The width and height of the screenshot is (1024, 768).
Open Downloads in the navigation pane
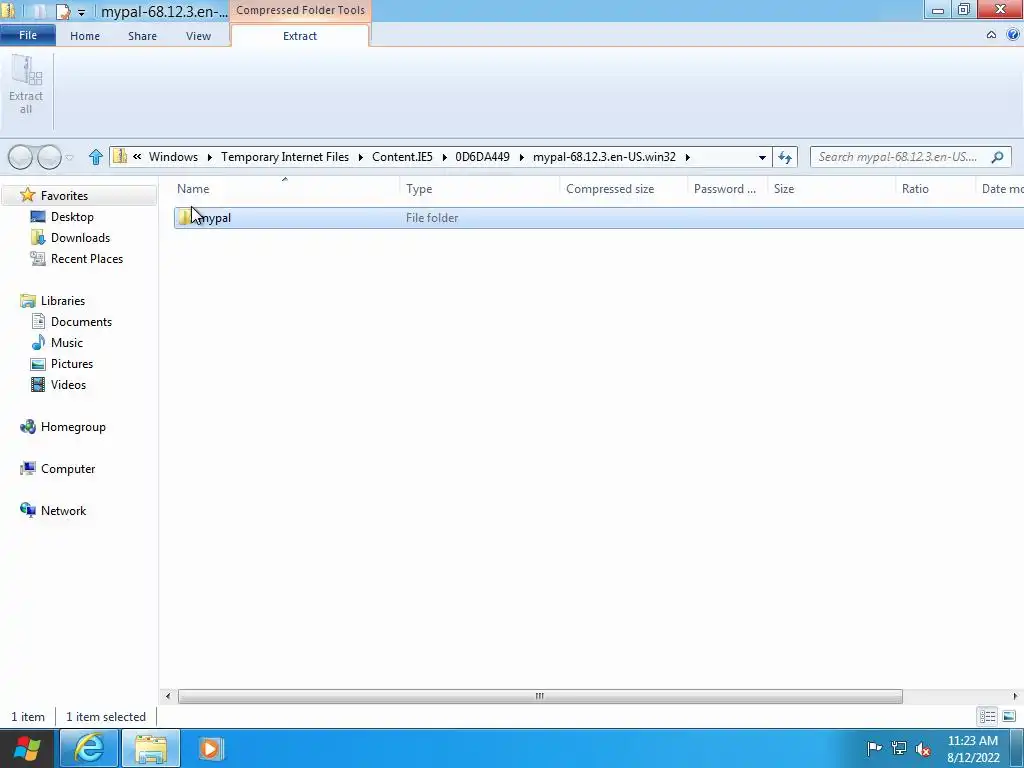coord(80,238)
